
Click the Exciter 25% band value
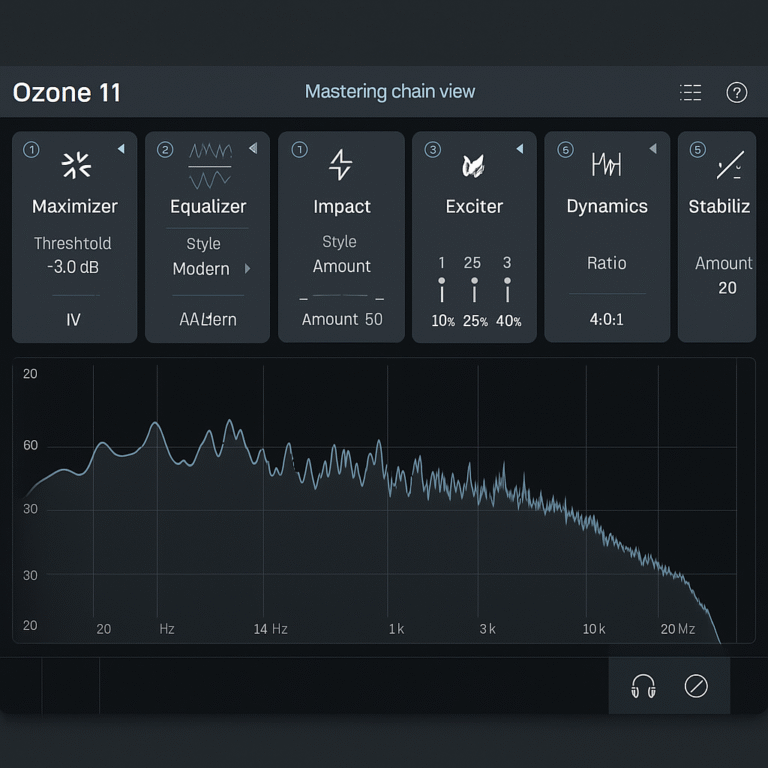coord(475,321)
